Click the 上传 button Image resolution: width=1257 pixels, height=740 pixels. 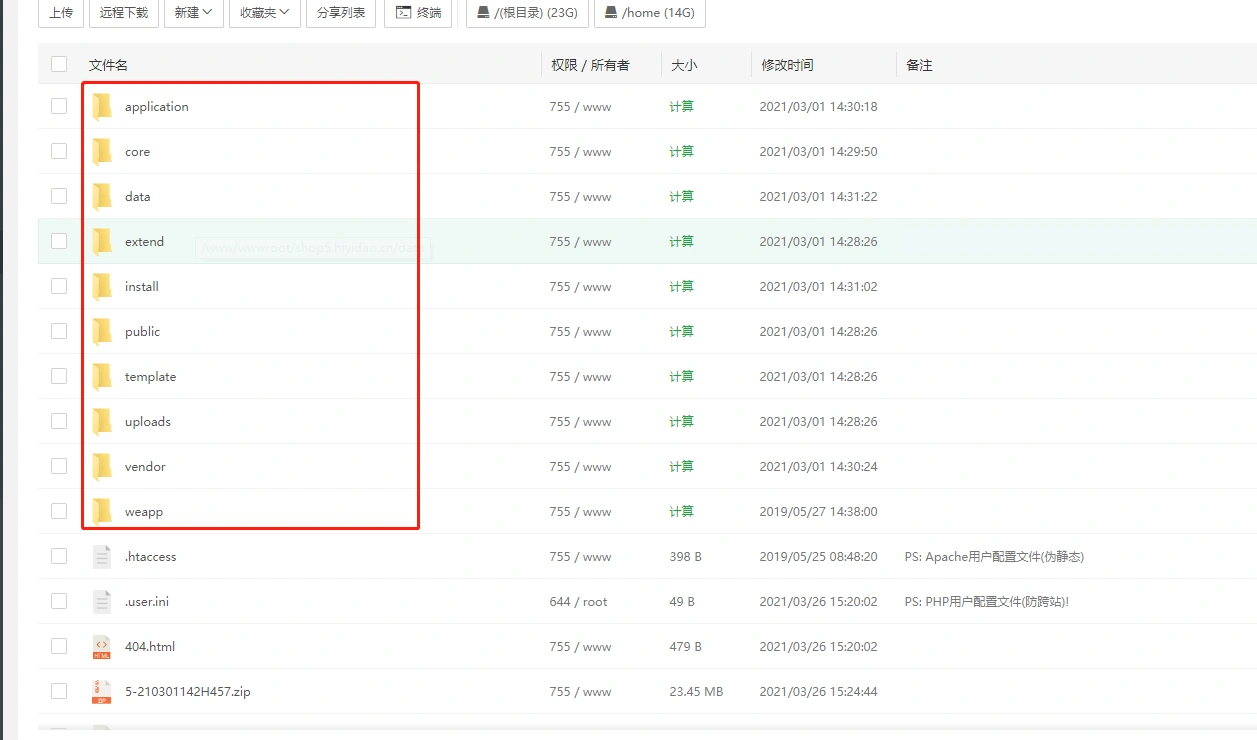(60, 12)
